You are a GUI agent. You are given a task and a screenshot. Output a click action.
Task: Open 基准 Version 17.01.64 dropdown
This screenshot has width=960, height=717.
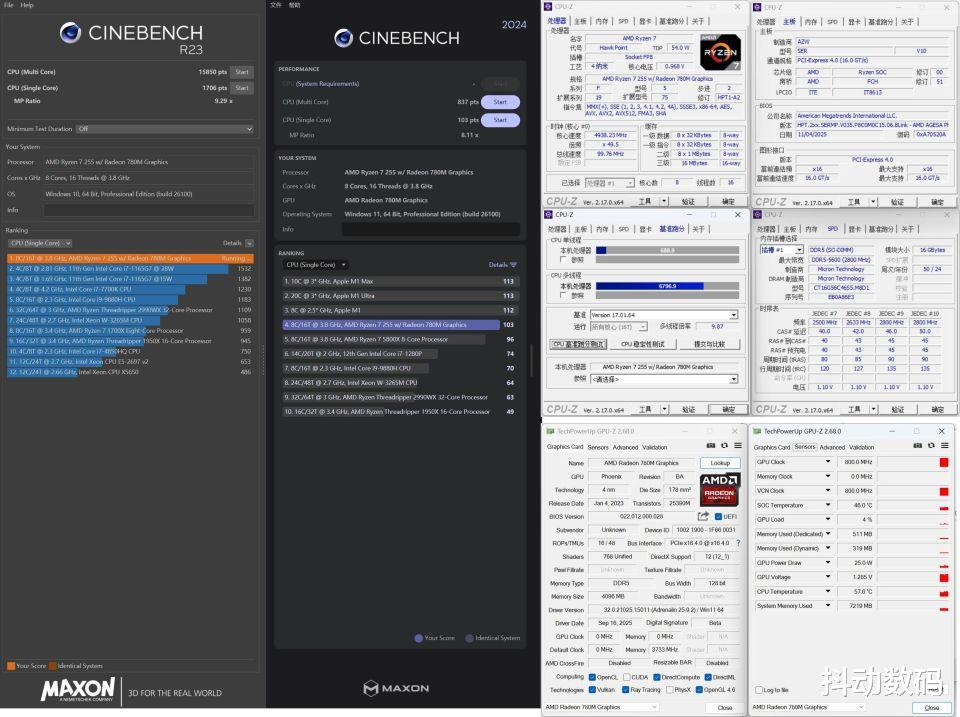click(664, 315)
